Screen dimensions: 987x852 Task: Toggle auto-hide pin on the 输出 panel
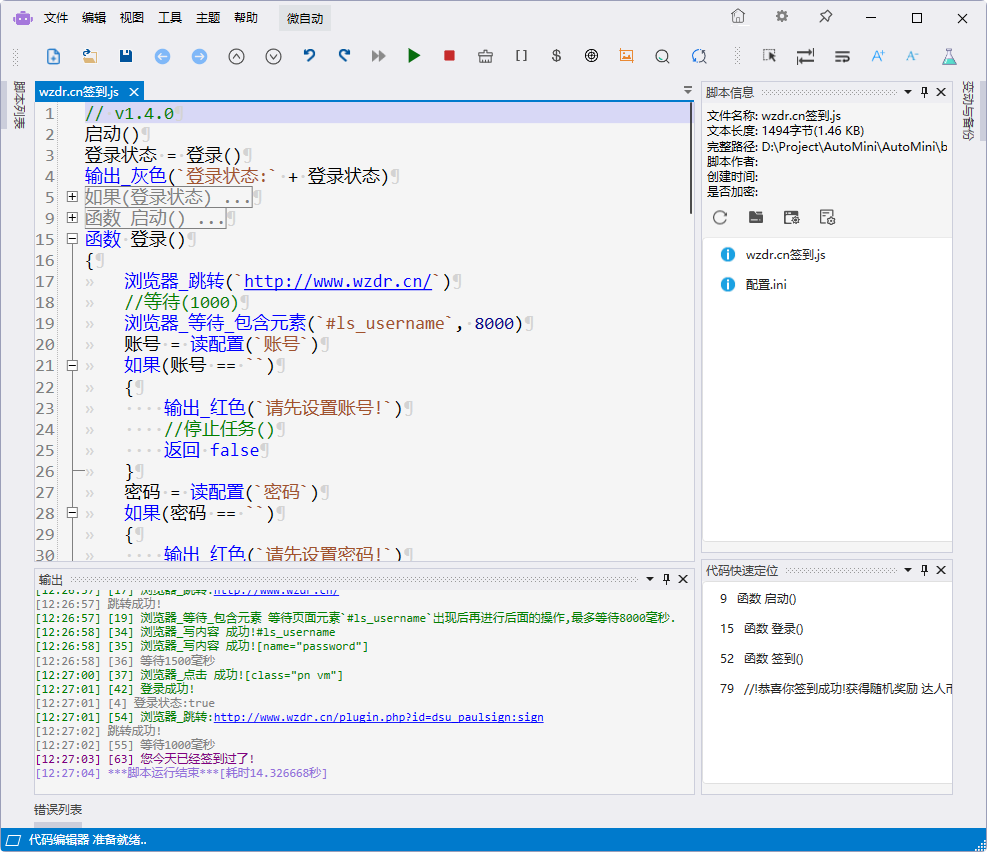(x=666, y=579)
